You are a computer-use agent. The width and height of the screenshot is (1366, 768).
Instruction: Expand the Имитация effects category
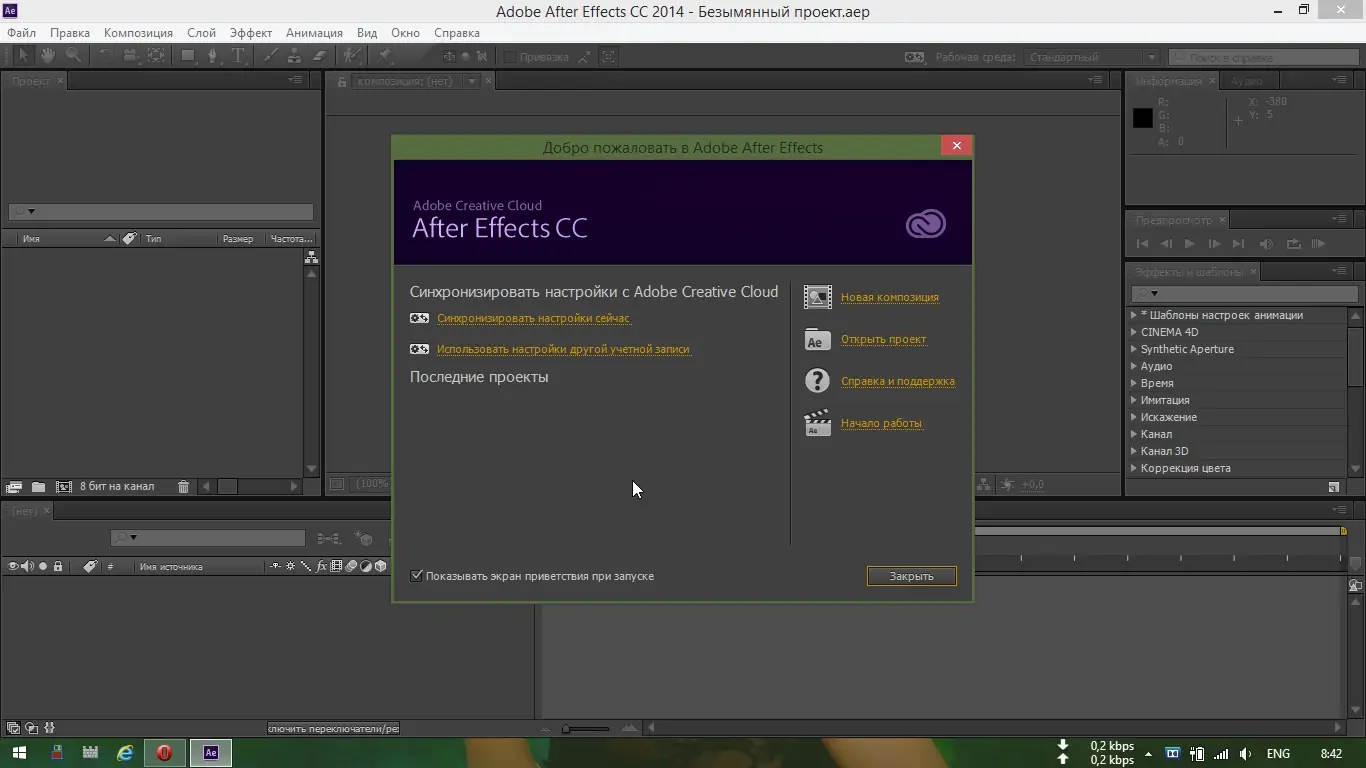(1133, 400)
